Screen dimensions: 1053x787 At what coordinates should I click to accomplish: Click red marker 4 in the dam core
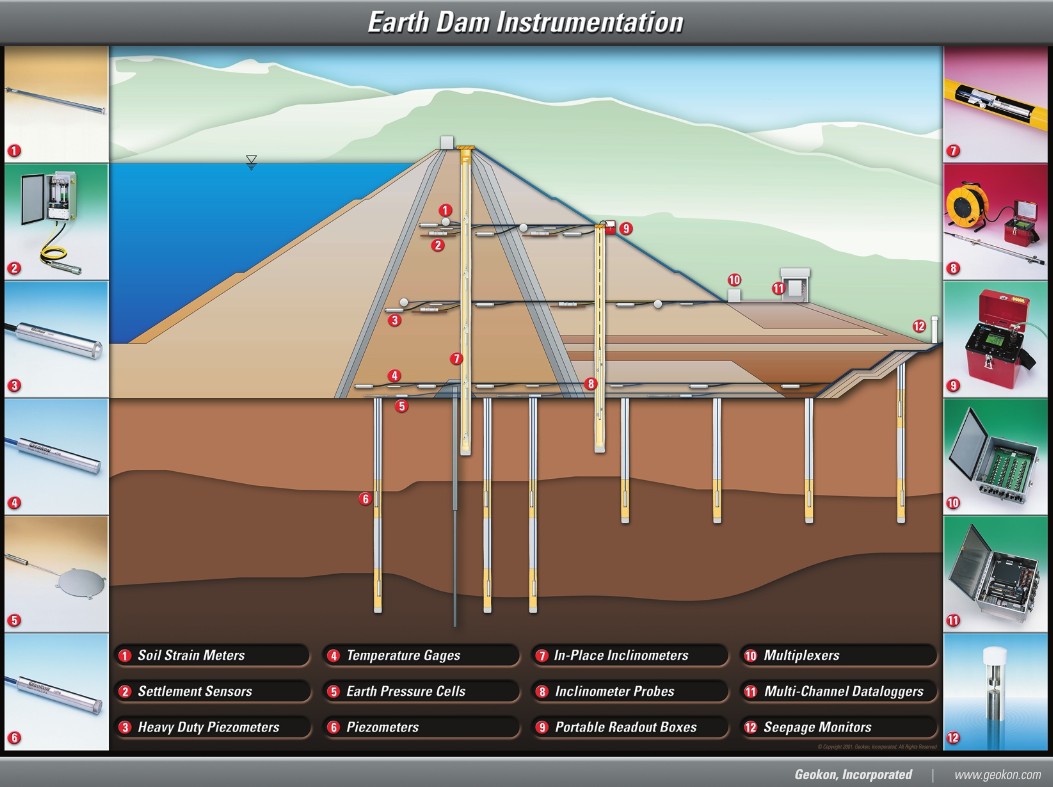pyautogui.click(x=395, y=376)
